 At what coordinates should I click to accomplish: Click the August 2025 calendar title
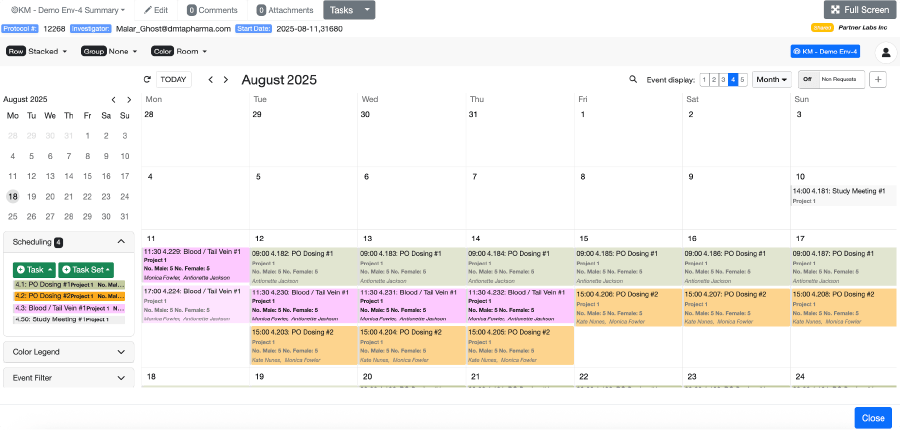(279, 80)
